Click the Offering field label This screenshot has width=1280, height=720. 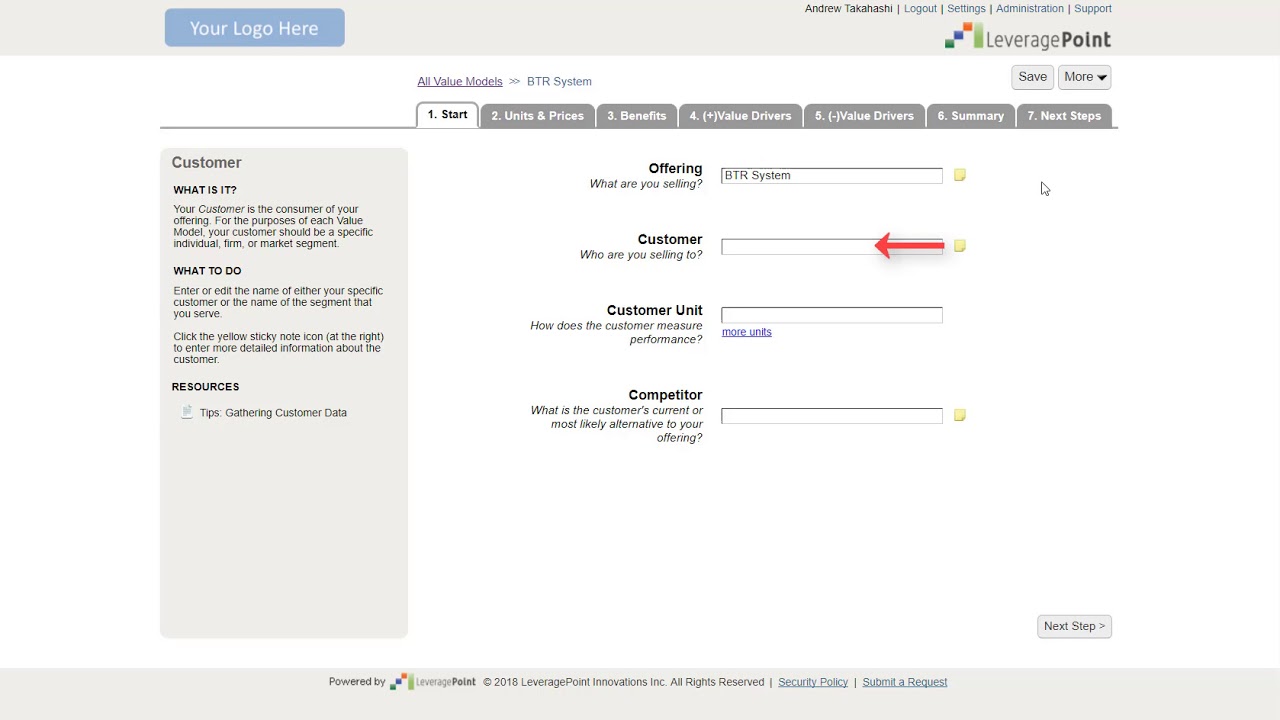675,169
